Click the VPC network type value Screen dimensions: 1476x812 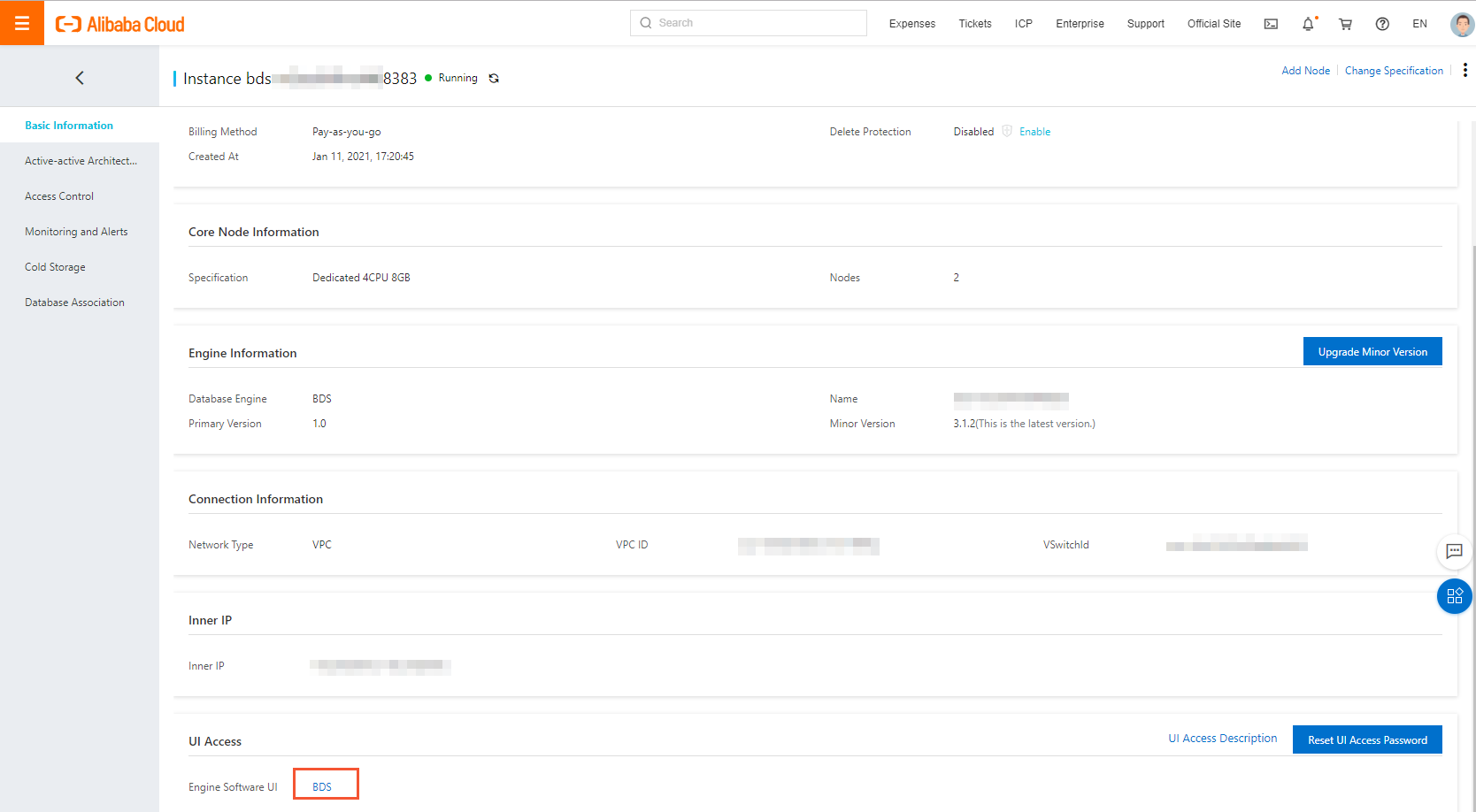tap(322, 545)
